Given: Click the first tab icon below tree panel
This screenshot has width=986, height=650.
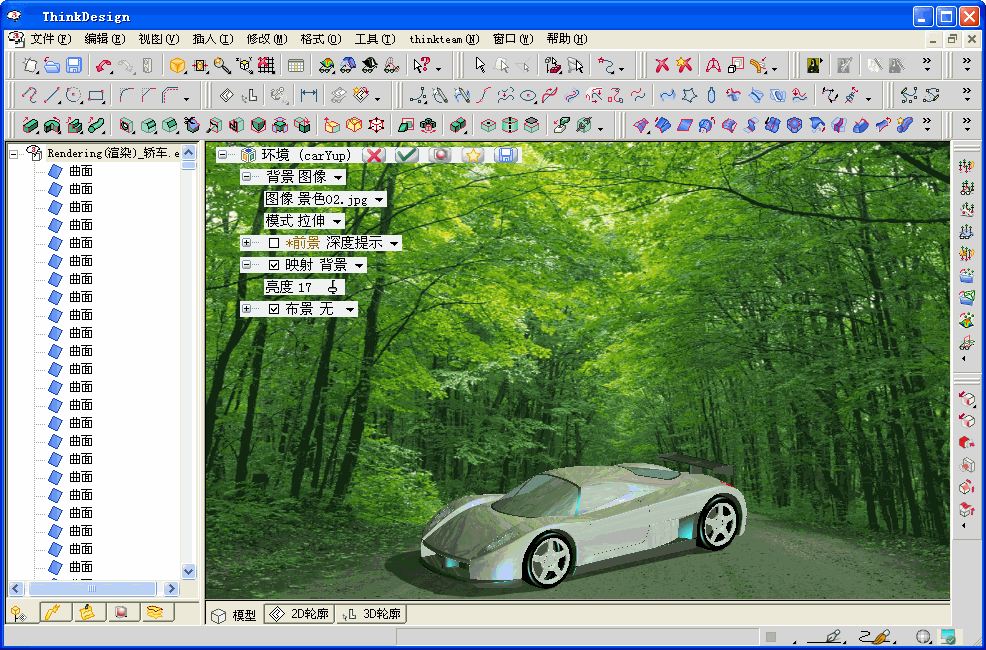Looking at the screenshot, I should click(x=19, y=612).
